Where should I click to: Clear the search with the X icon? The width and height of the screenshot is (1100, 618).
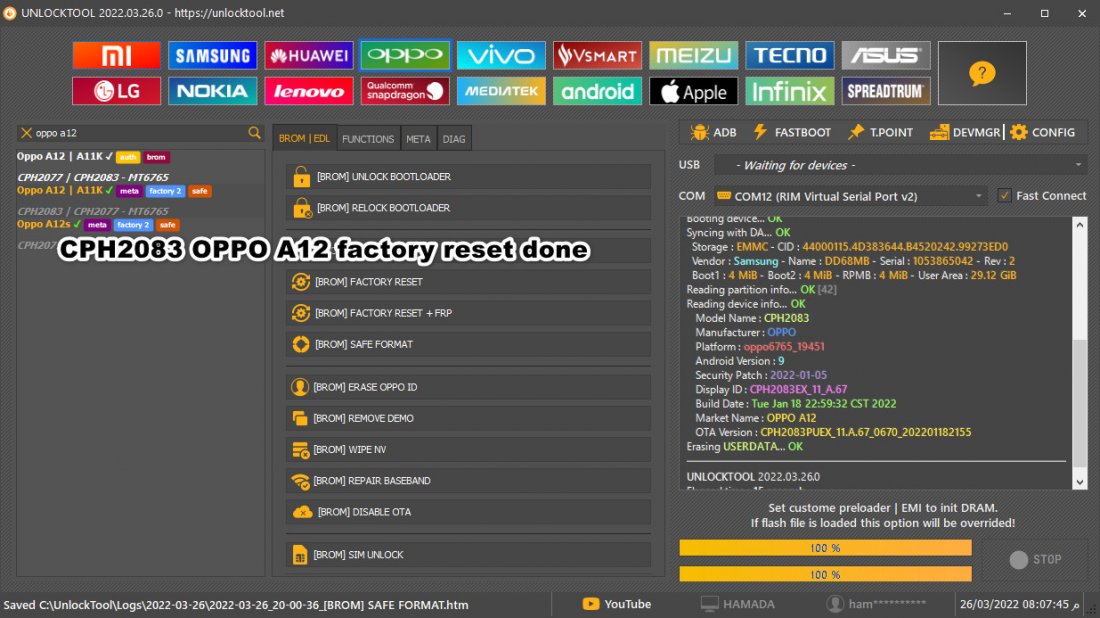pyautogui.click(x=26, y=133)
